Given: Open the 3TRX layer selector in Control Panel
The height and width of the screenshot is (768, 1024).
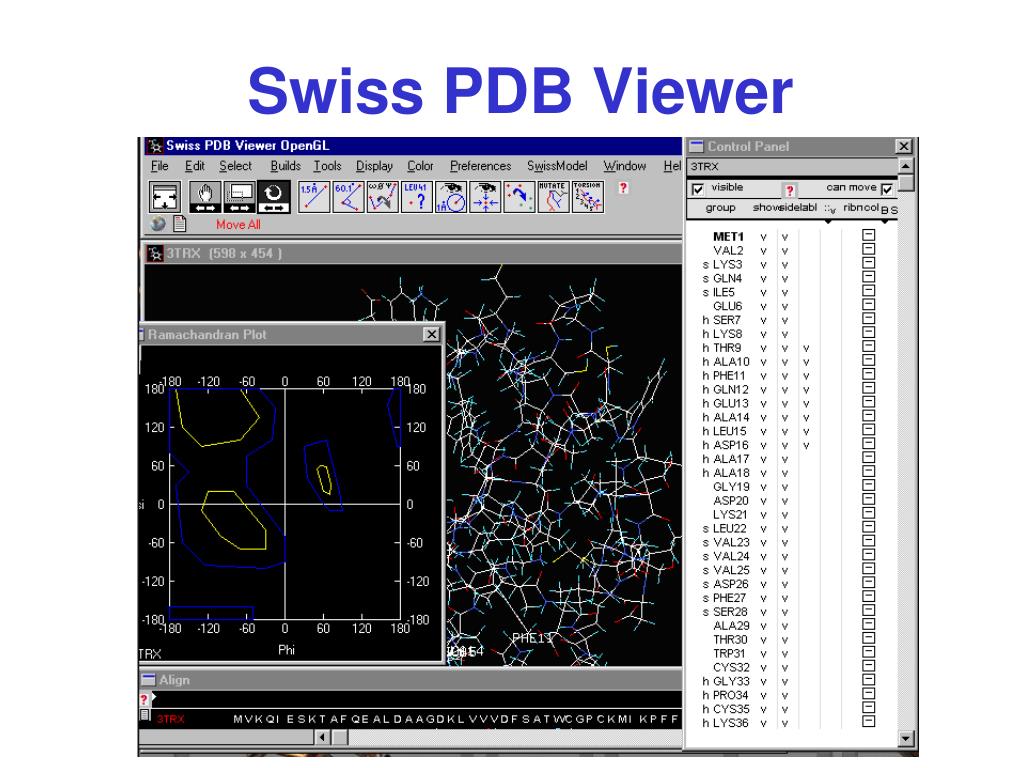Looking at the screenshot, I should click(x=792, y=167).
